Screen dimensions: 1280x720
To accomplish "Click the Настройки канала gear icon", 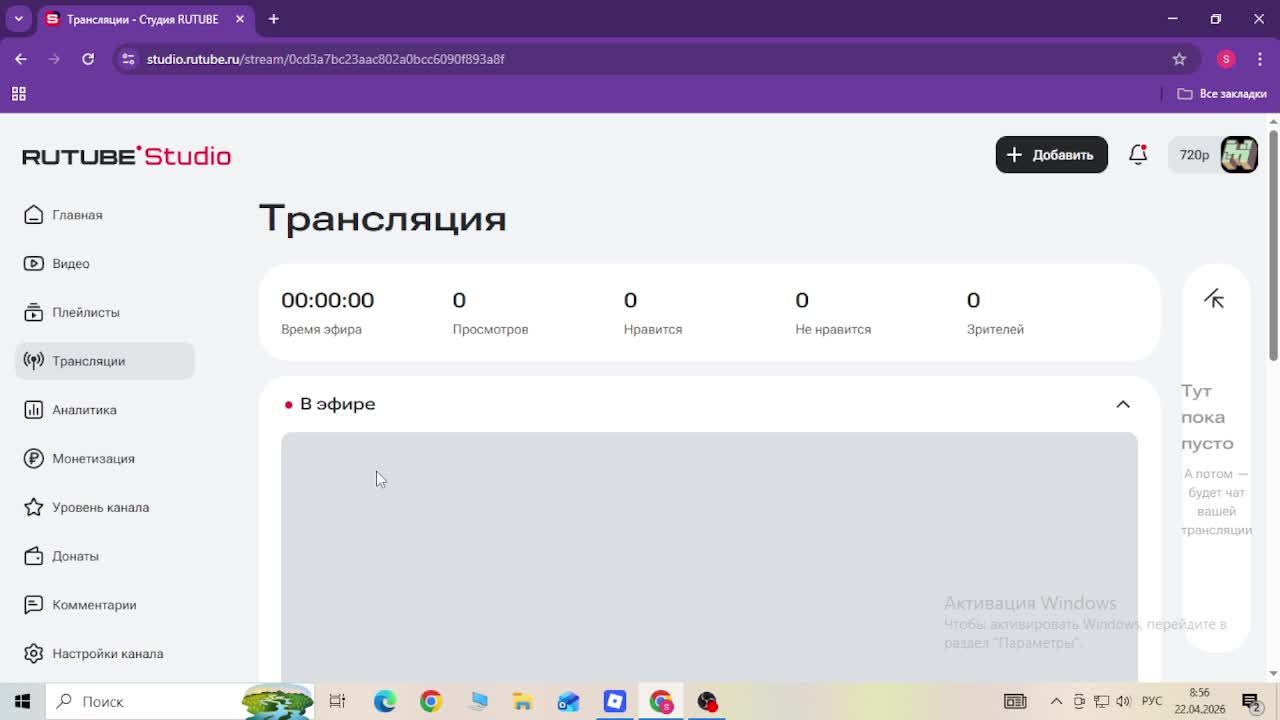I will pos(33,654).
